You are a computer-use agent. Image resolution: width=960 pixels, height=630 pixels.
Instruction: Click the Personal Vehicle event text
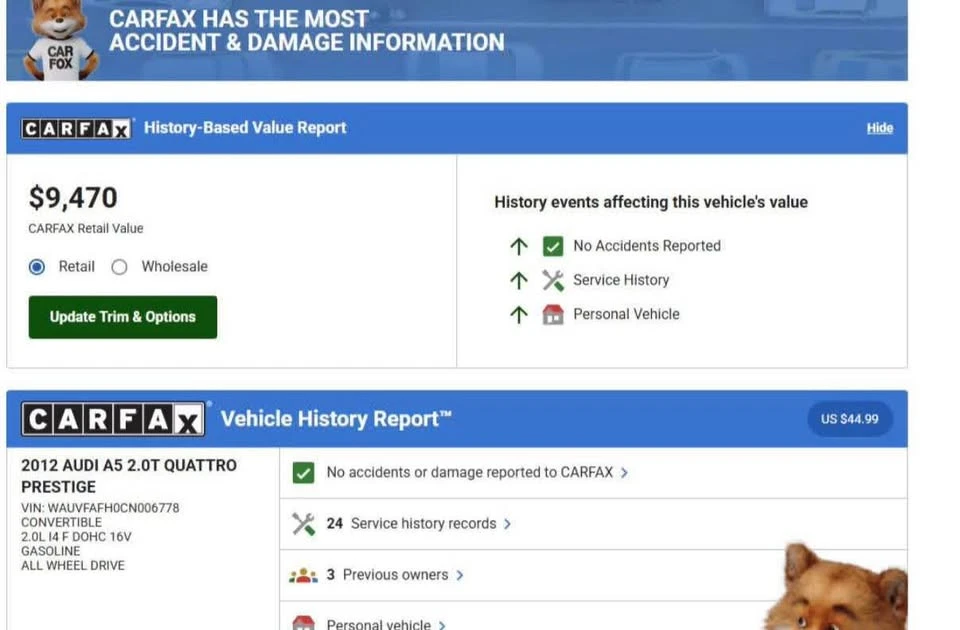click(626, 315)
